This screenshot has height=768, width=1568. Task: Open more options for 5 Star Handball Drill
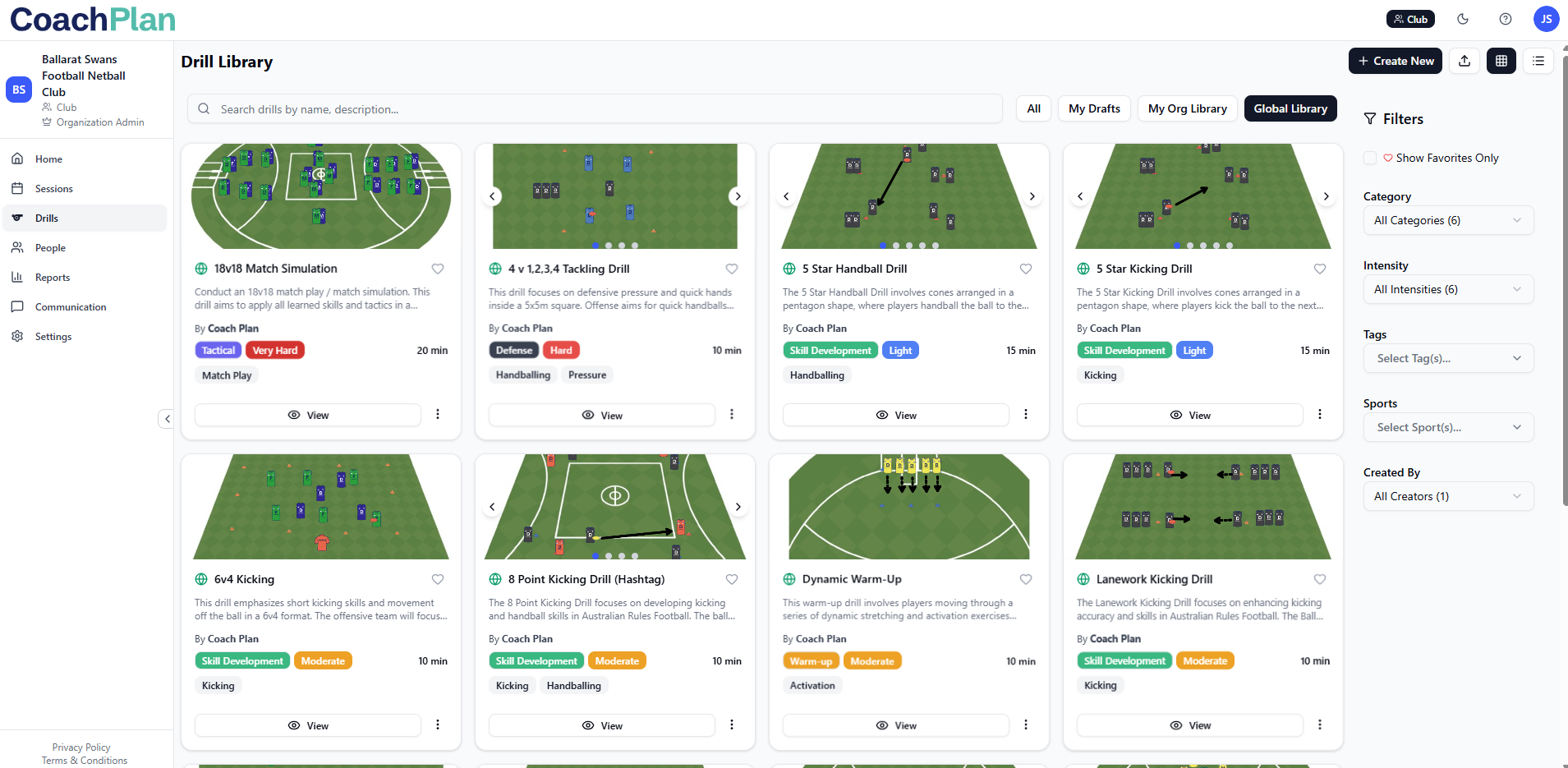(1026, 415)
